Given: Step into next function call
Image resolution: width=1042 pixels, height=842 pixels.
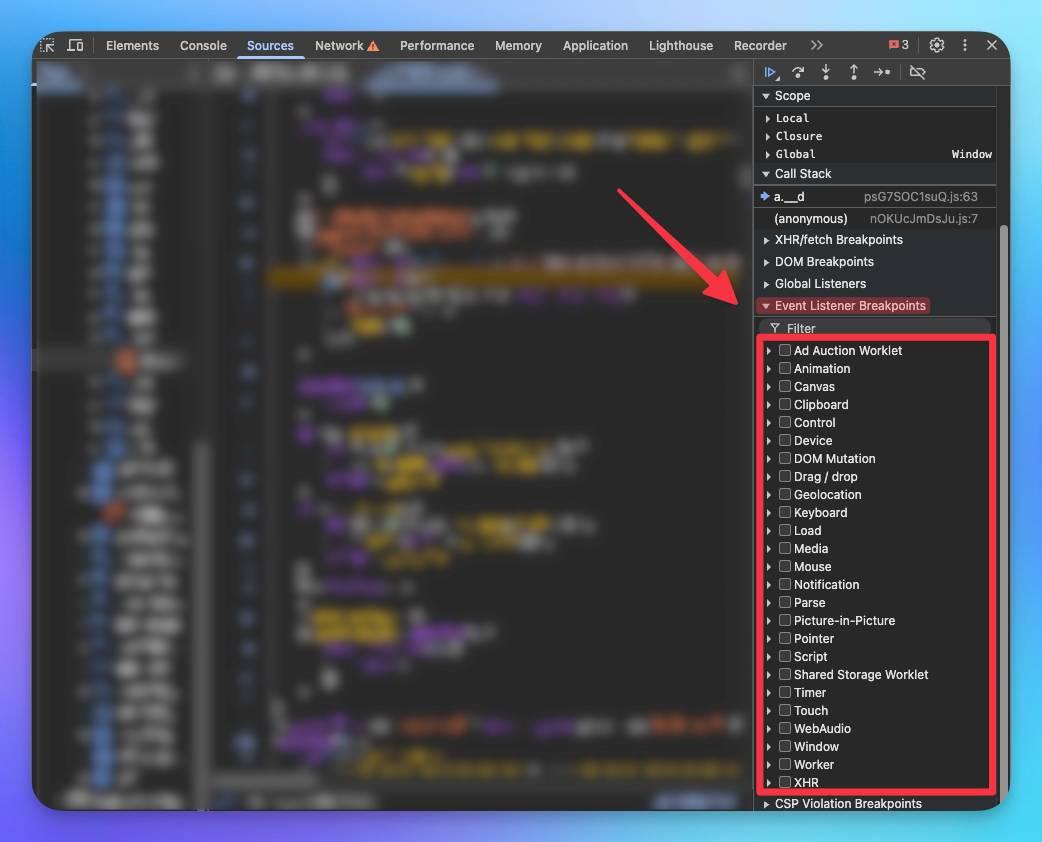Looking at the screenshot, I should point(825,72).
